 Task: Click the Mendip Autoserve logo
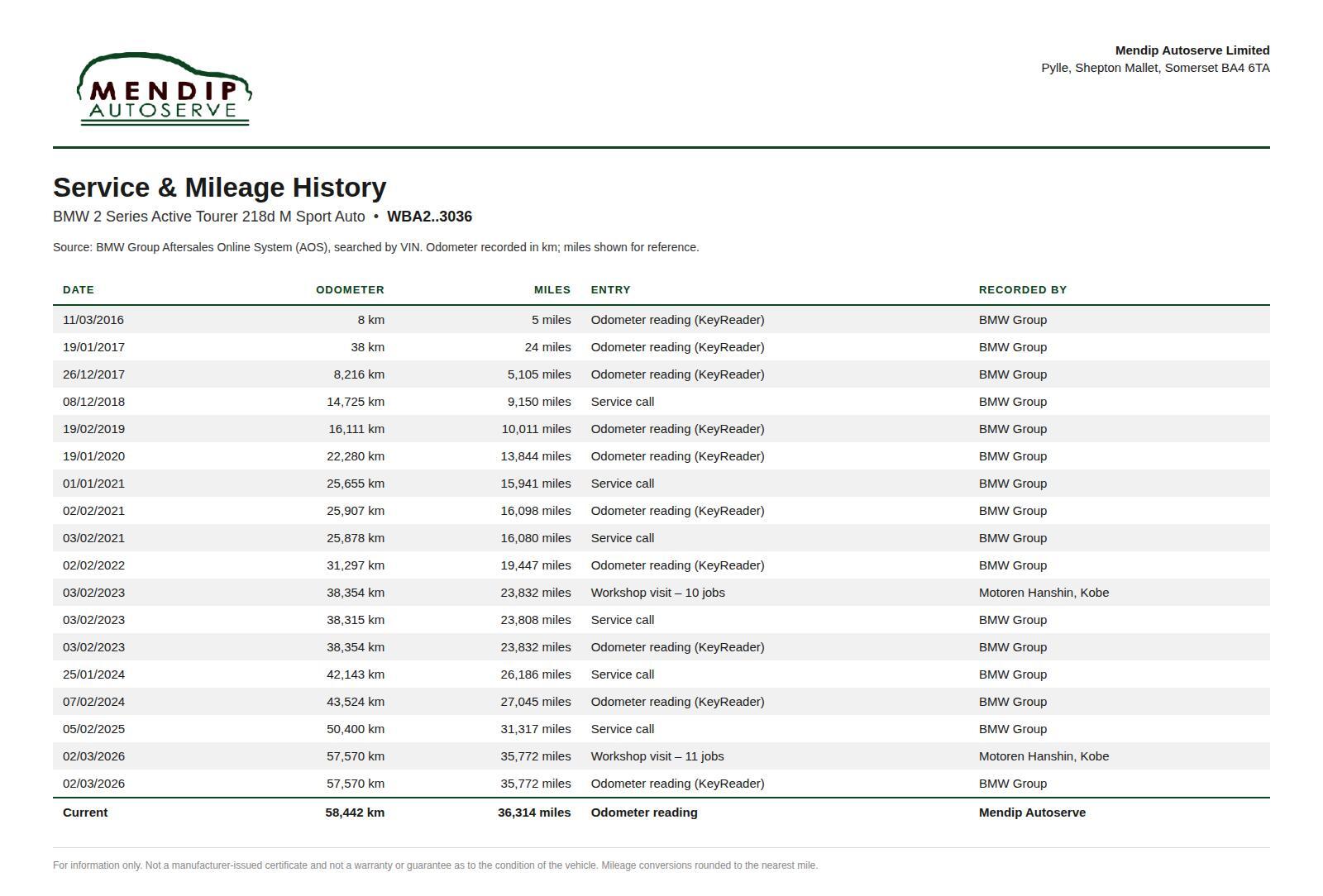pos(165,89)
